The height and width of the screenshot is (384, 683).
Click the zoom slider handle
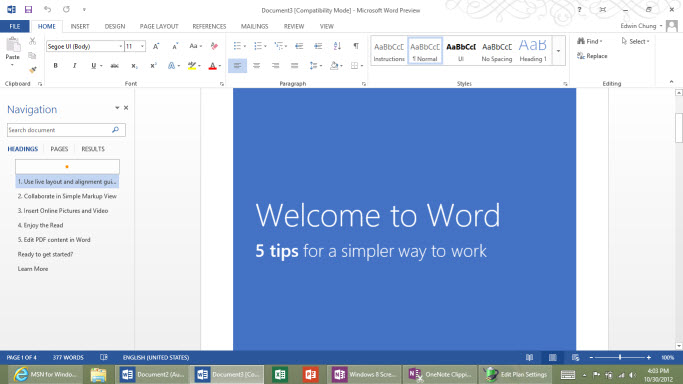point(619,357)
